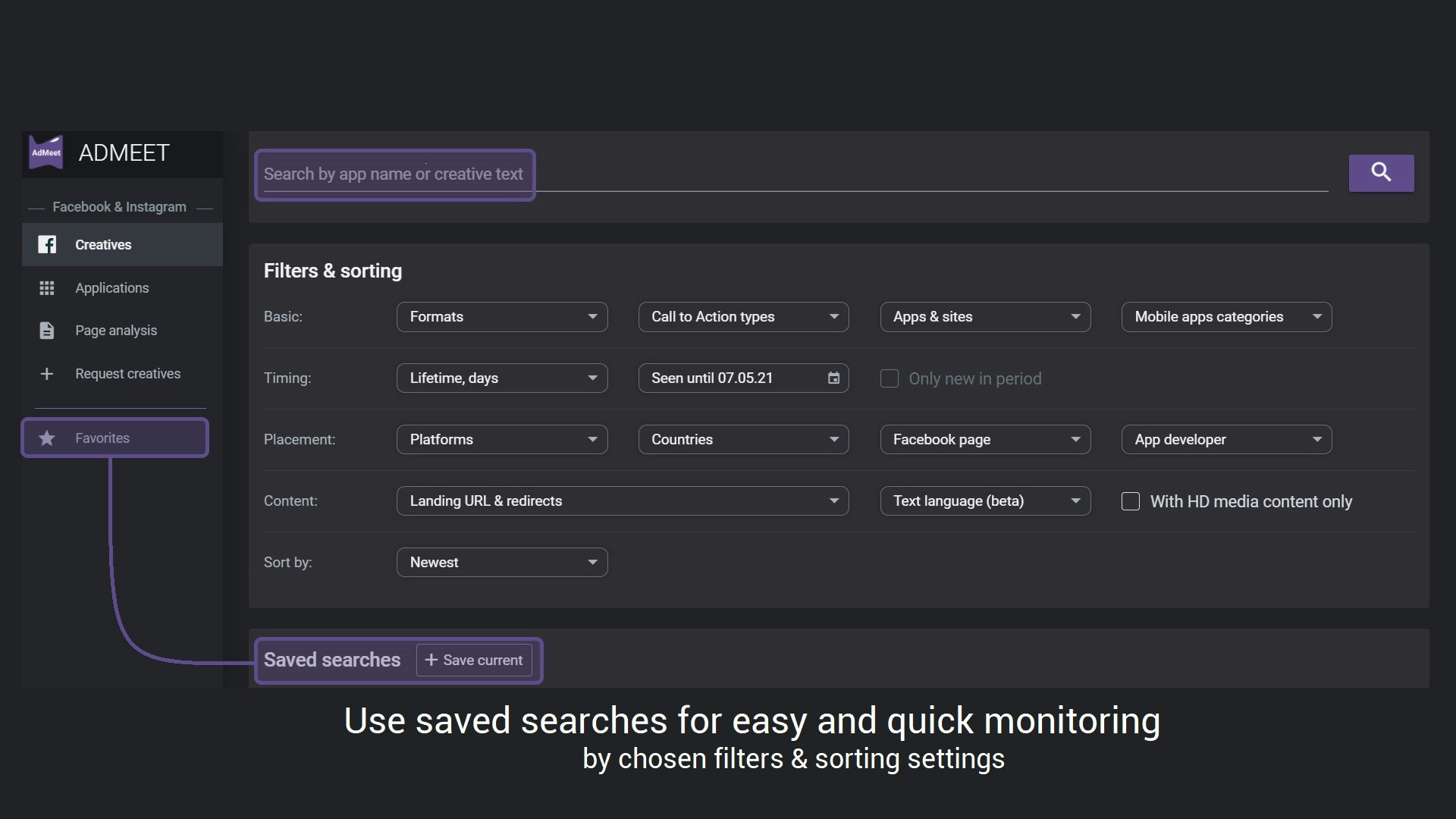Open the calendar icon in Seen until field

click(x=833, y=378)
